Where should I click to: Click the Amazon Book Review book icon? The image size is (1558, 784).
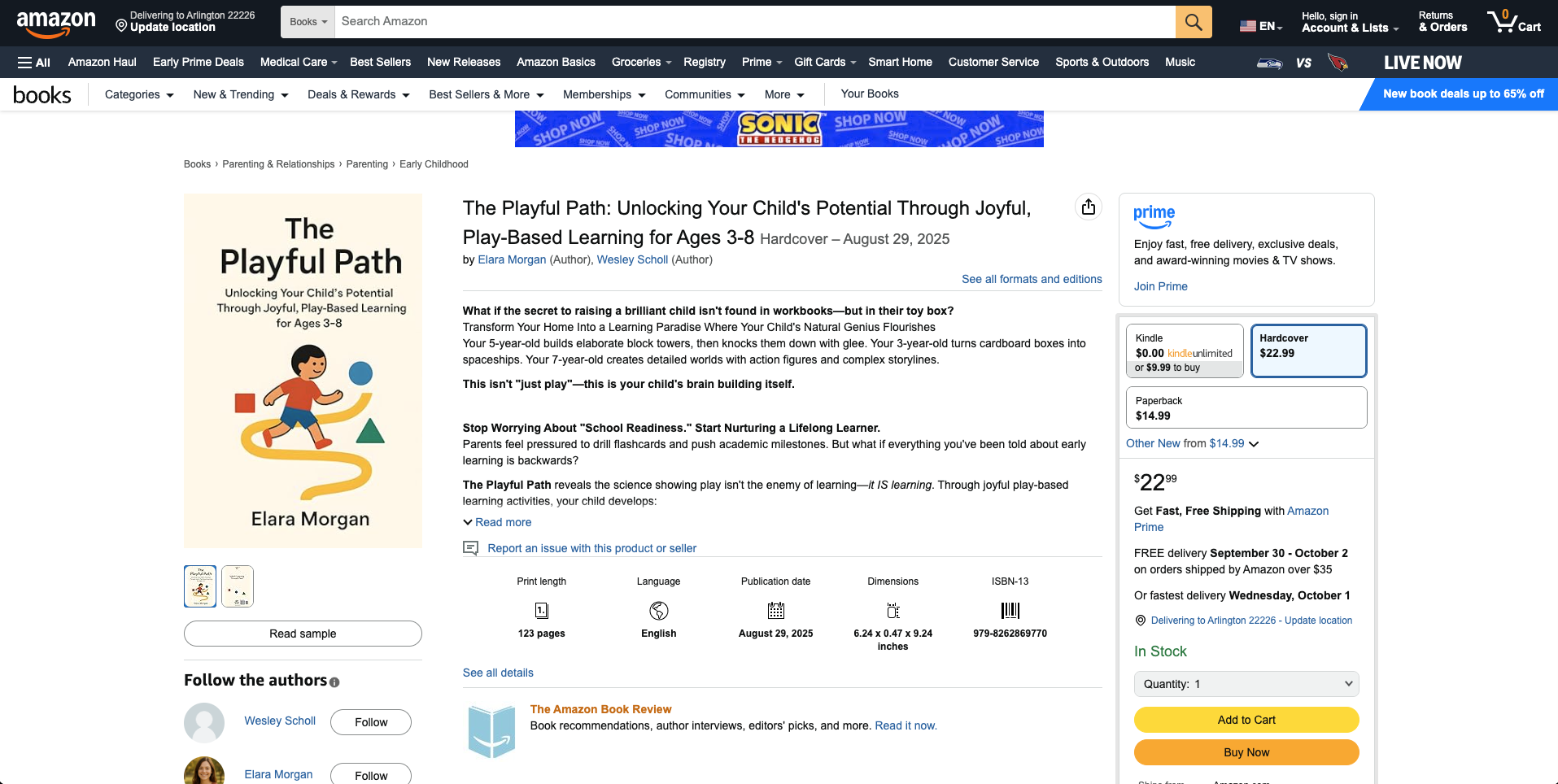pyautogui.click(x=491, y=731)
